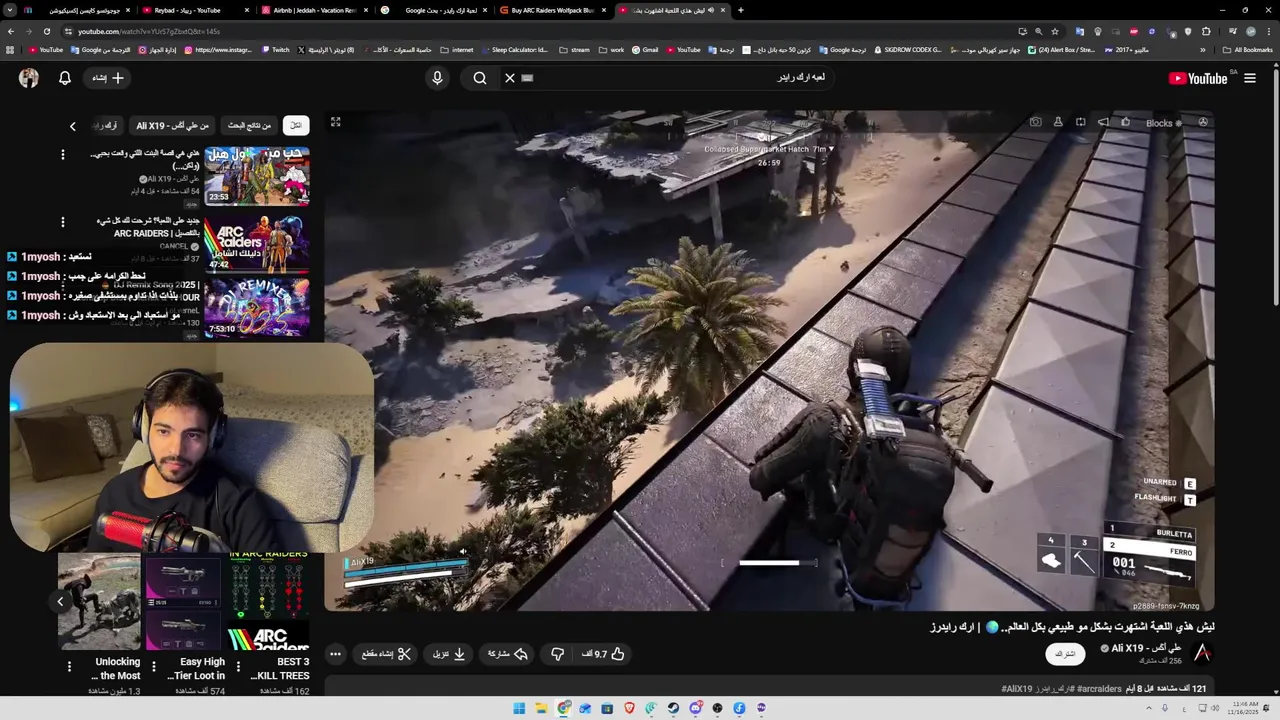Screen dimensions: 1280x720
Task: Click the Download button under video
Action: point(449,654)
